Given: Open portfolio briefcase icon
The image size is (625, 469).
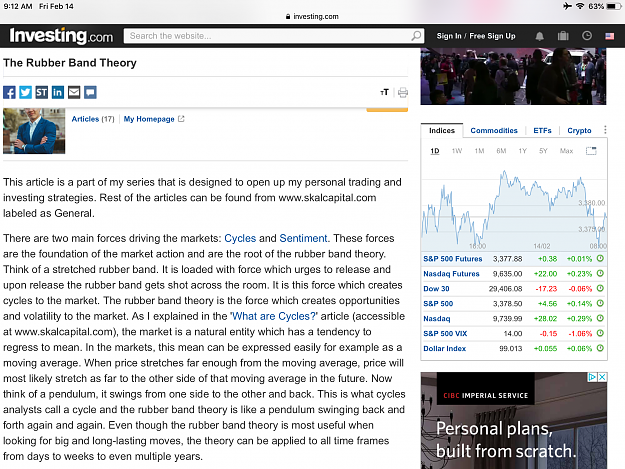Looking at the screenshot, I should pos(563,36).
